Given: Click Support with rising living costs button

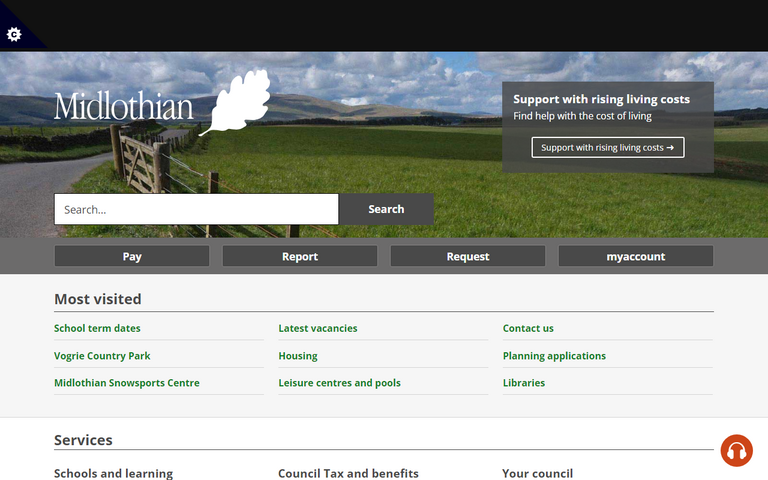Looking at the screenshot, I should point(608,148).
